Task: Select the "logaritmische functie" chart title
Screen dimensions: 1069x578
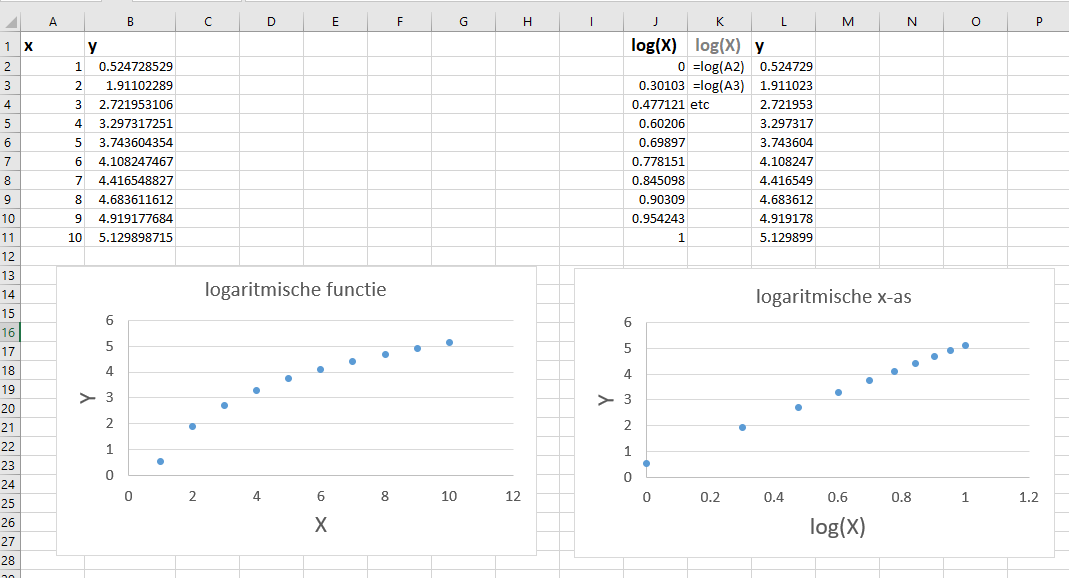Action: (295, 290)
